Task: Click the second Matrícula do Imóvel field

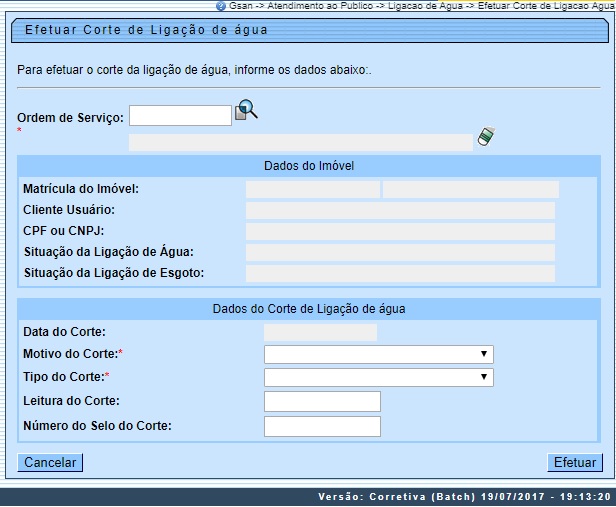Action: coord(470,189)
